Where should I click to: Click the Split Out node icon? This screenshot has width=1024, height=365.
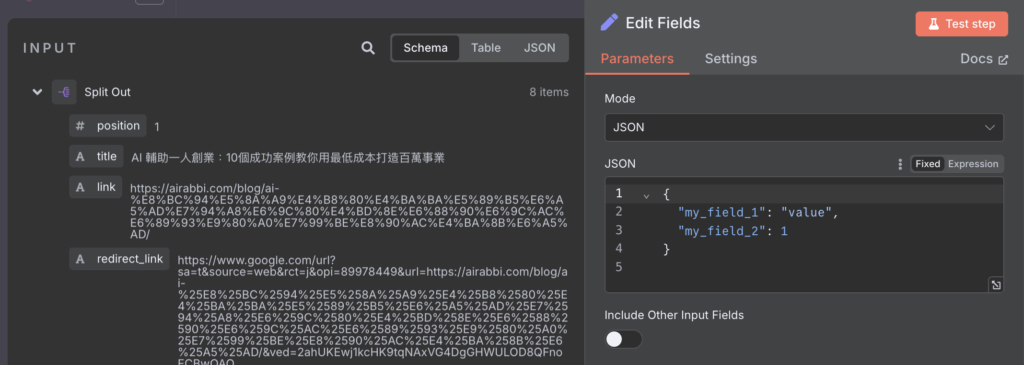click(x=64, y=92)
